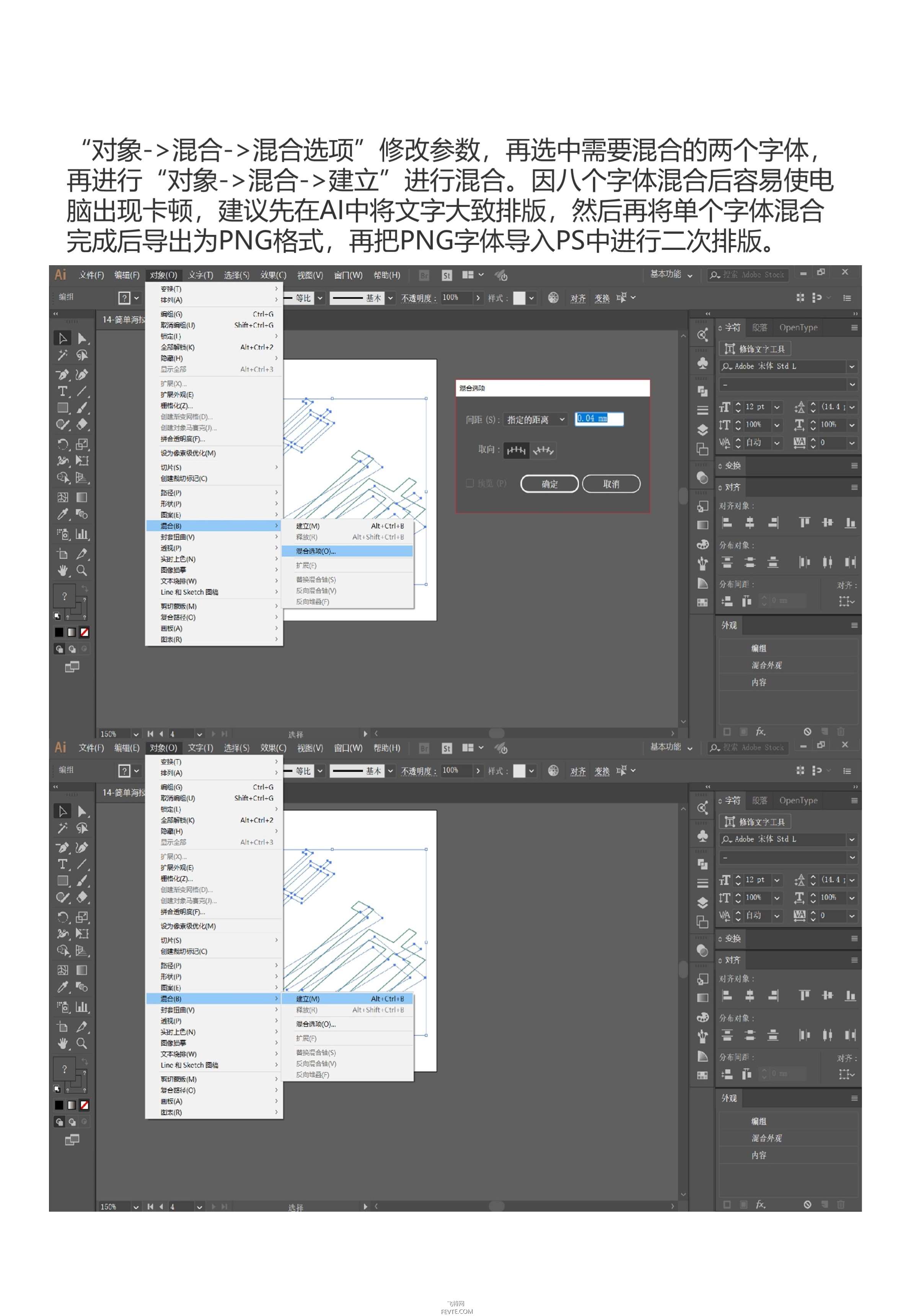Screen dimensions: 911x1316
Task: Click vertical align top icon in lower screenshot
Action: (x=804, y=995)
